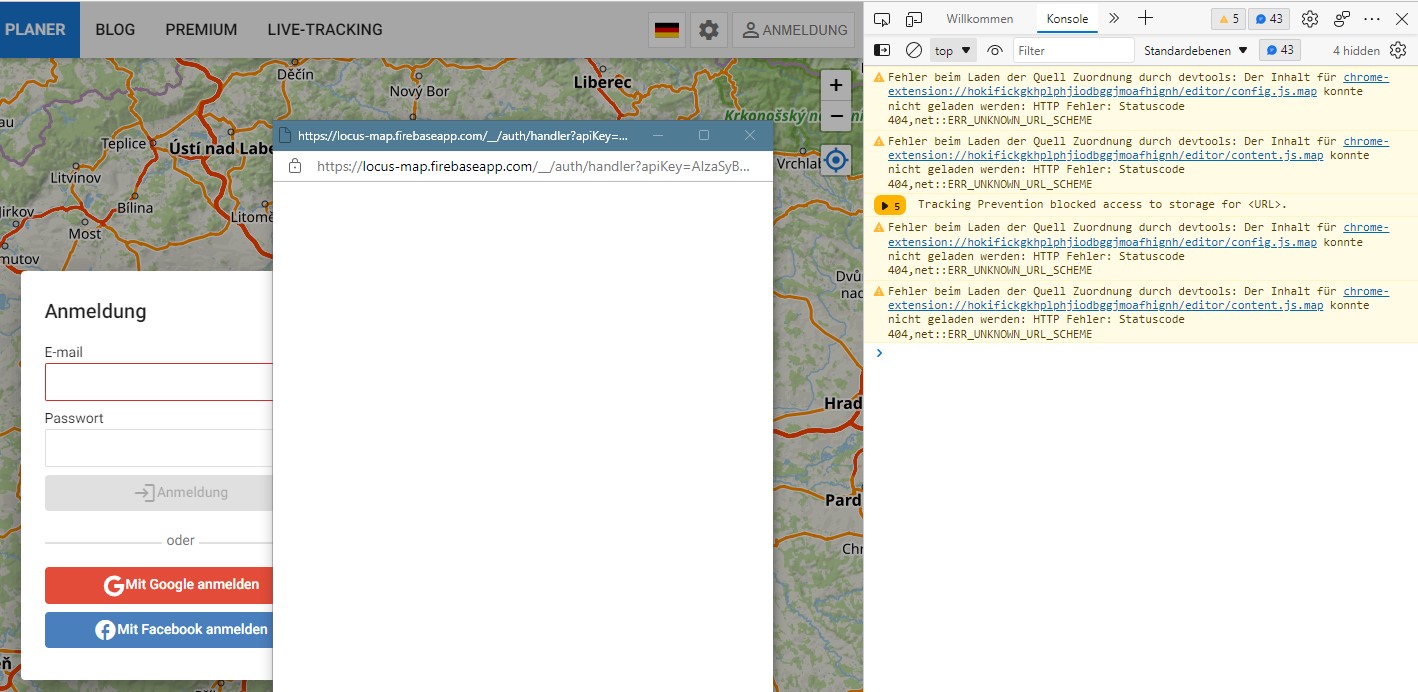The height and width of the screenshot is (692, 1418).
Task: Add a new DevTools tool with plus icon
Action: tap(1146, 19)
